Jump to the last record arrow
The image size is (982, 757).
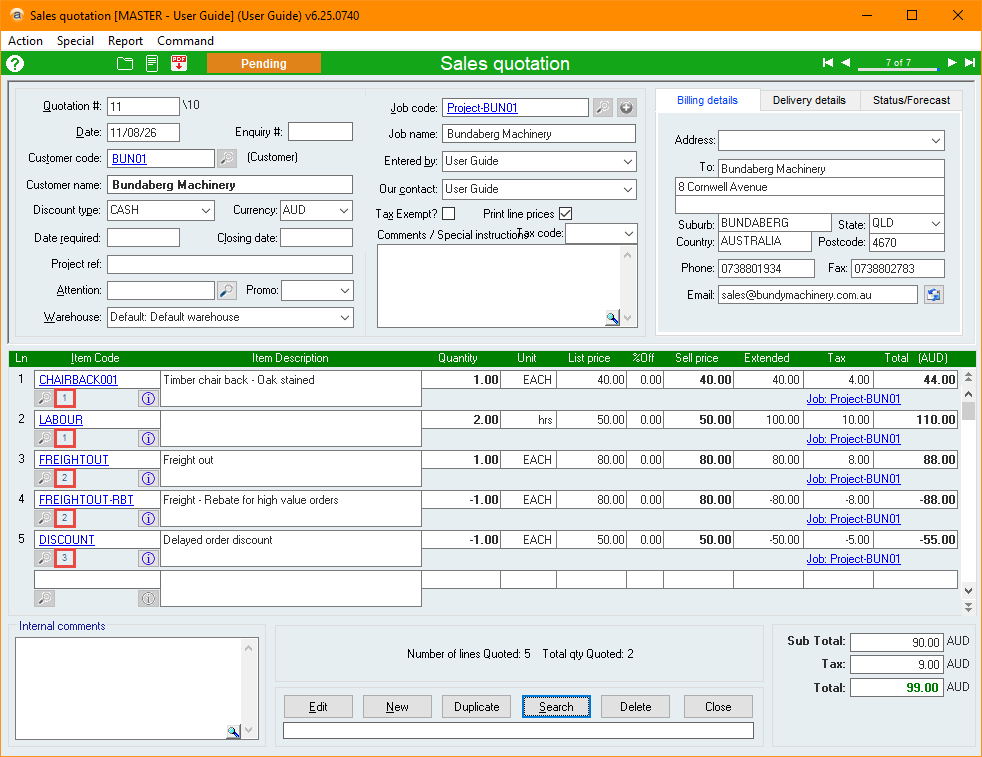pyautogui.click(x=970, y=63)
